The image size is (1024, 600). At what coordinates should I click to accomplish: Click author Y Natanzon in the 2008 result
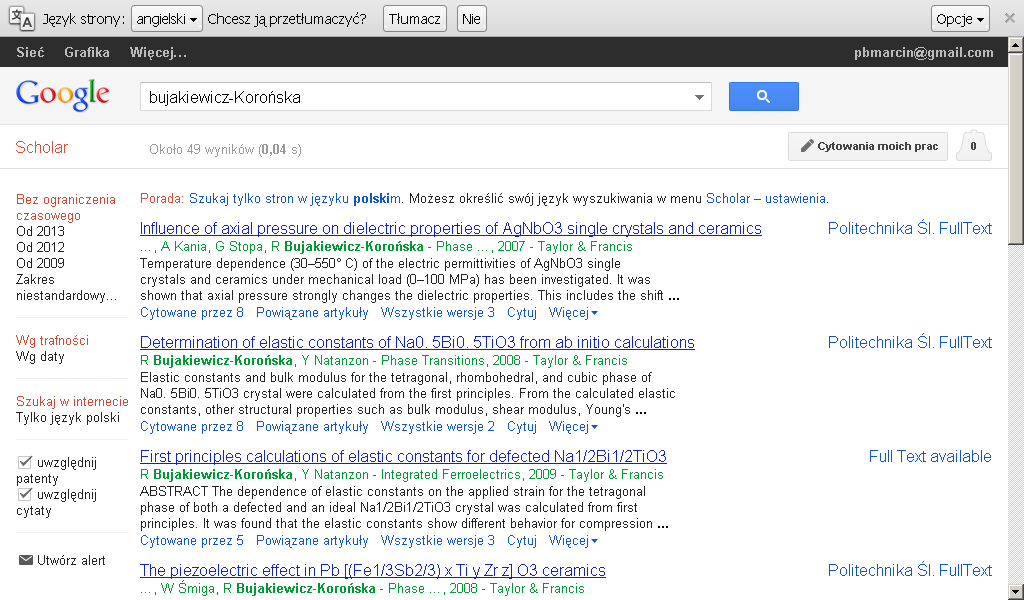(335, 360)
